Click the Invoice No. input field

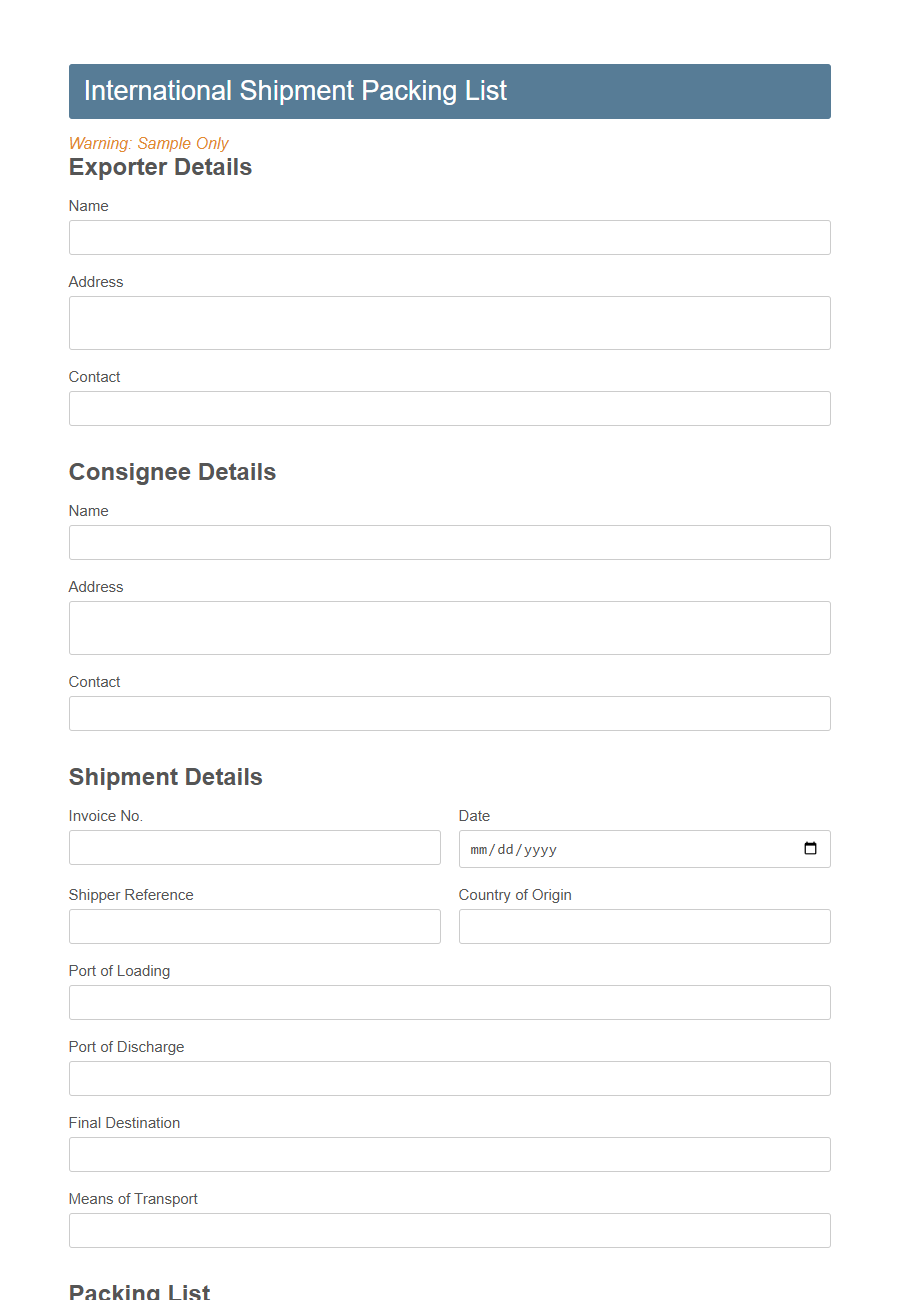point(254,847)
